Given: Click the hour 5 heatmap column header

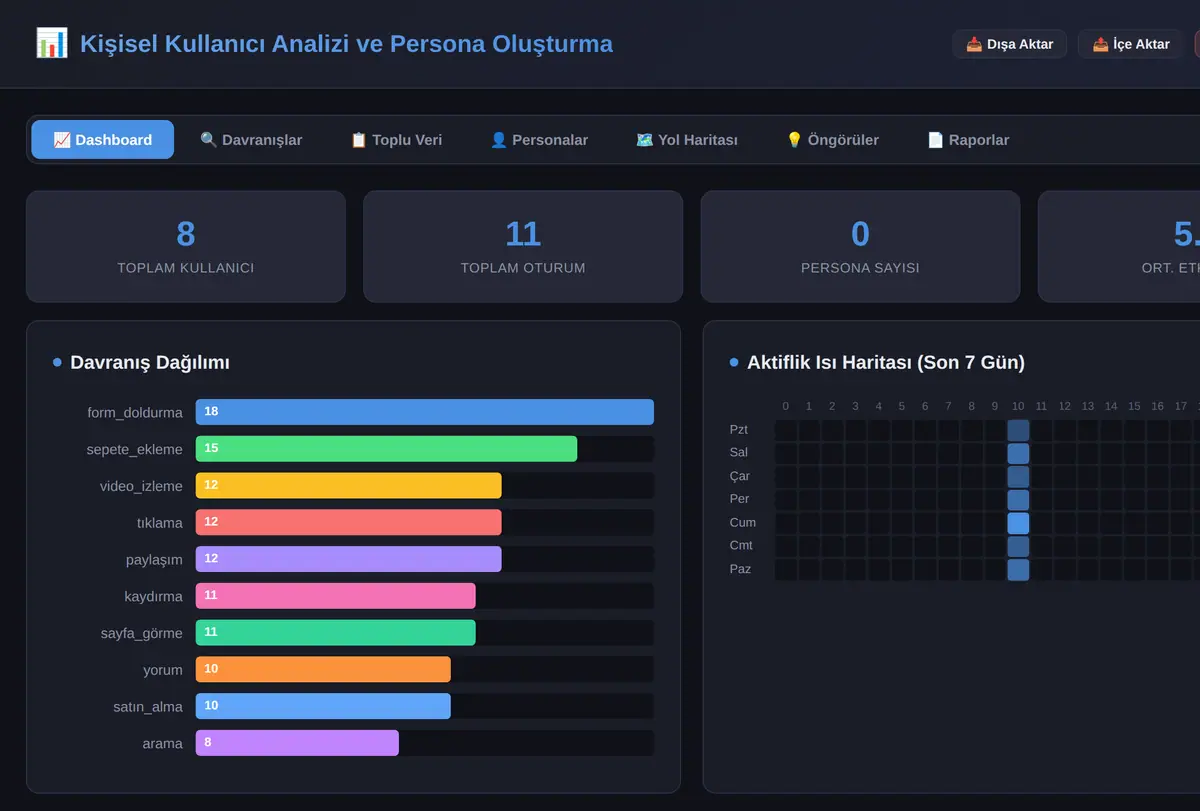Looking at the screenshot, I should [902, 406].
